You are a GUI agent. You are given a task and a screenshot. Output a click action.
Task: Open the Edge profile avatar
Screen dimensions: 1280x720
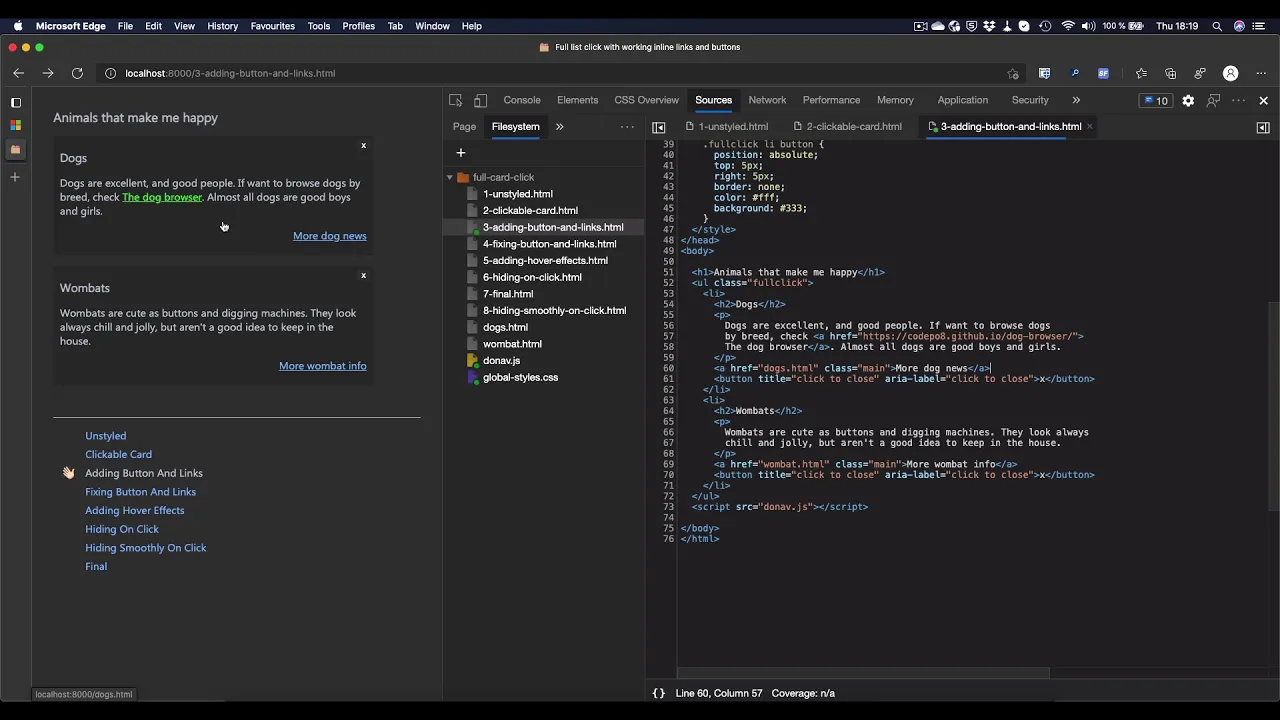point(1231,73)
